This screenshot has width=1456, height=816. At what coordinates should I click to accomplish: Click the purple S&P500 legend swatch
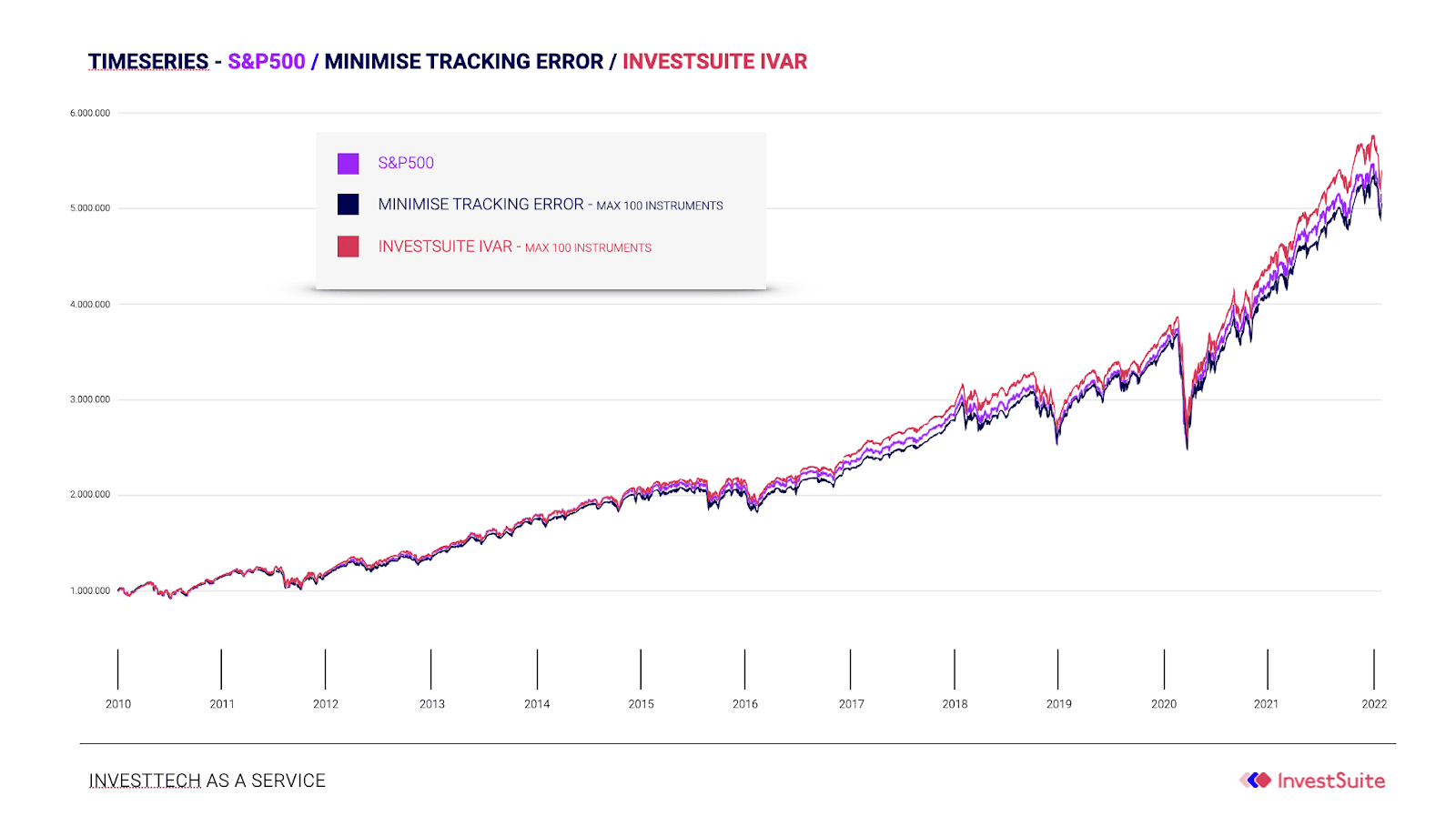[348, 164]
